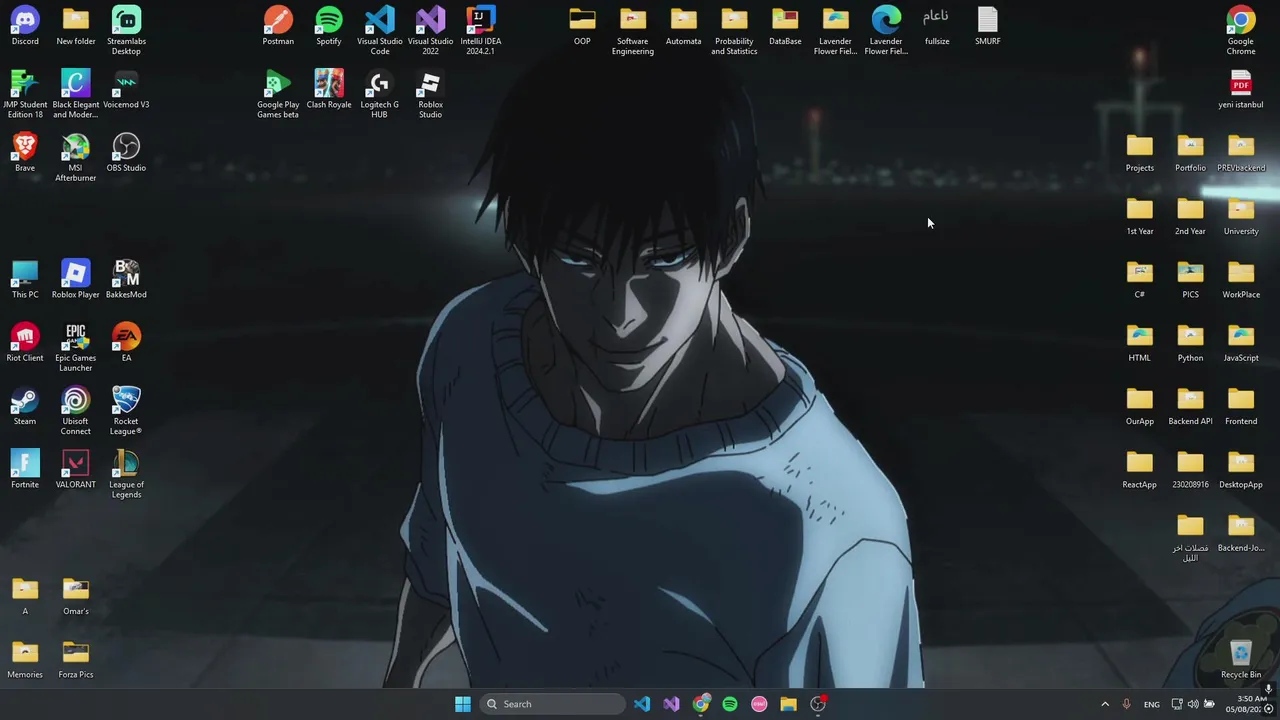Select the Forza Pics folder
This screenshot has width=1280, height=720.
[76, 660]
